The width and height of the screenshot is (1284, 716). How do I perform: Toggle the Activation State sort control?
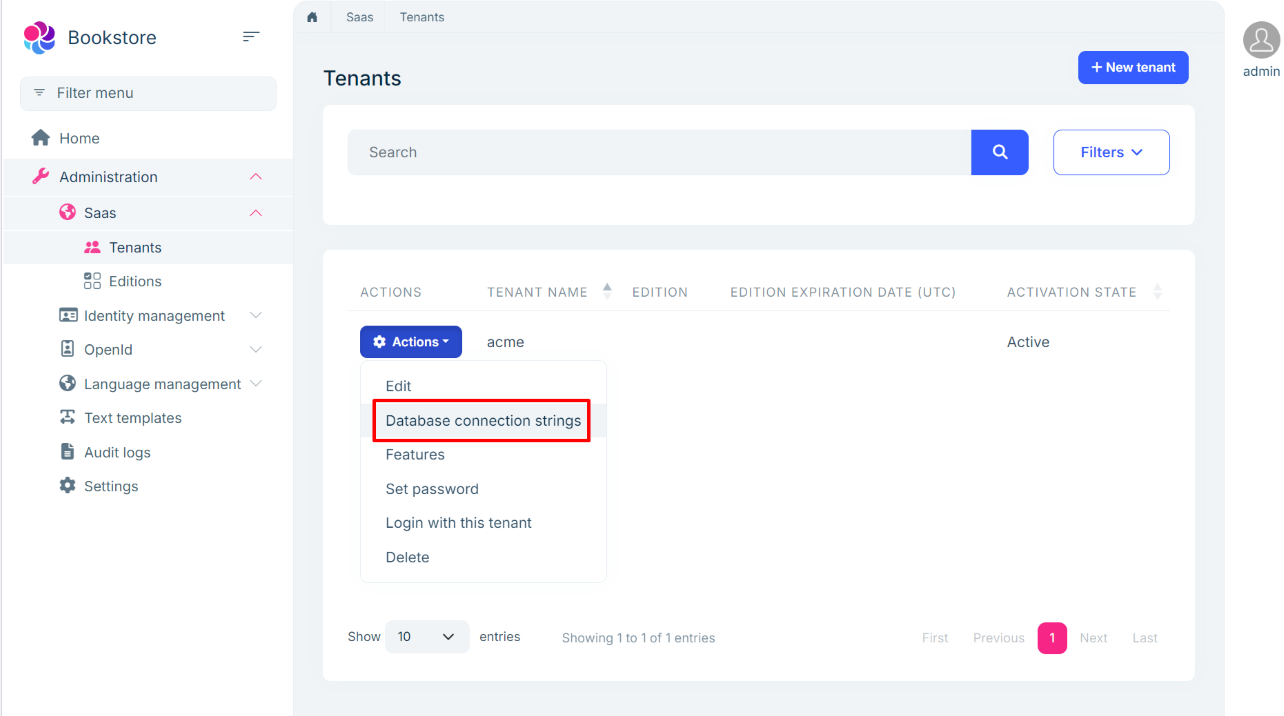tap(1157, 291)
